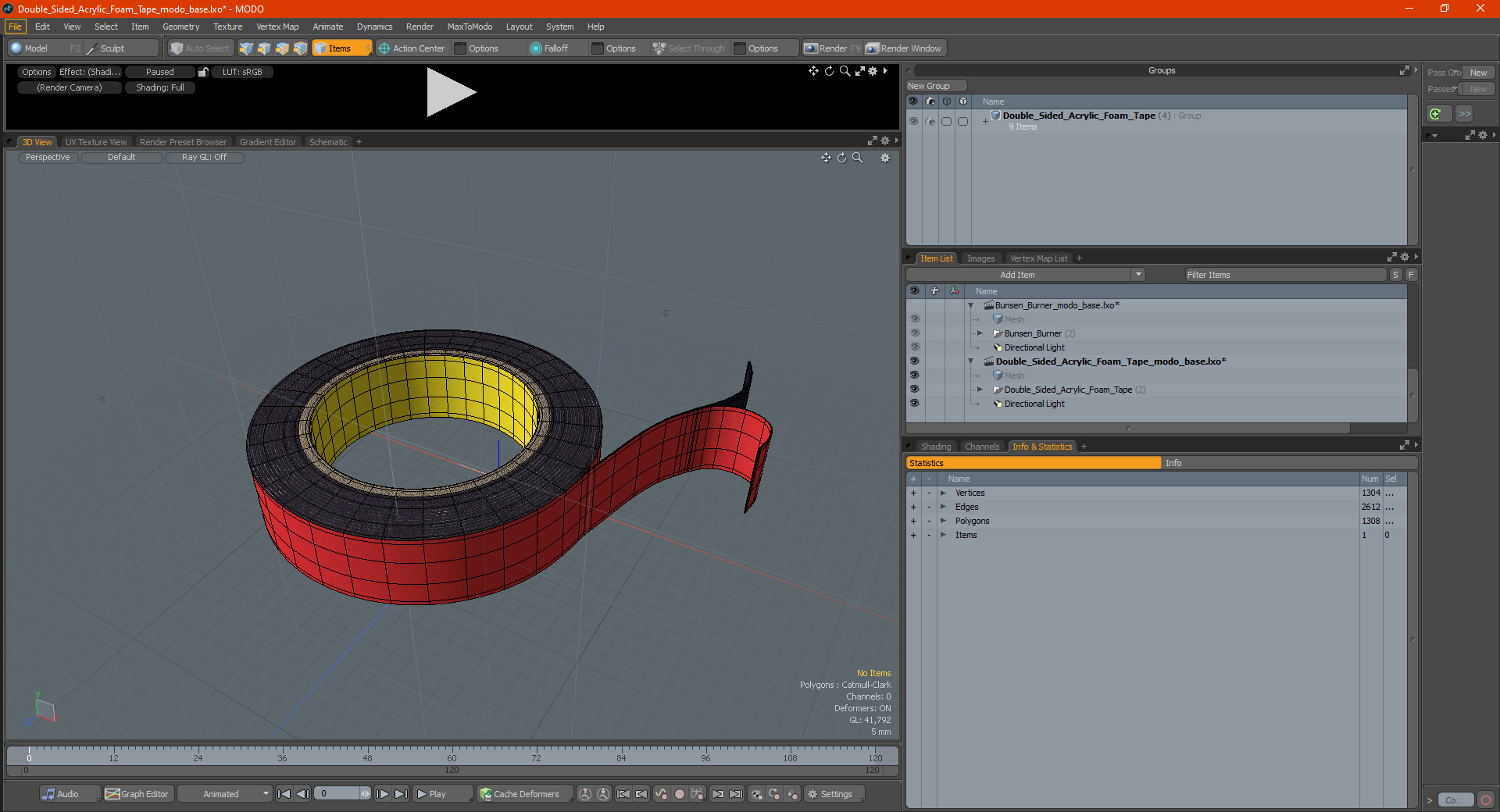Expand Polygons statistics row
1500x812 pixels.
[x=943, y=521]
